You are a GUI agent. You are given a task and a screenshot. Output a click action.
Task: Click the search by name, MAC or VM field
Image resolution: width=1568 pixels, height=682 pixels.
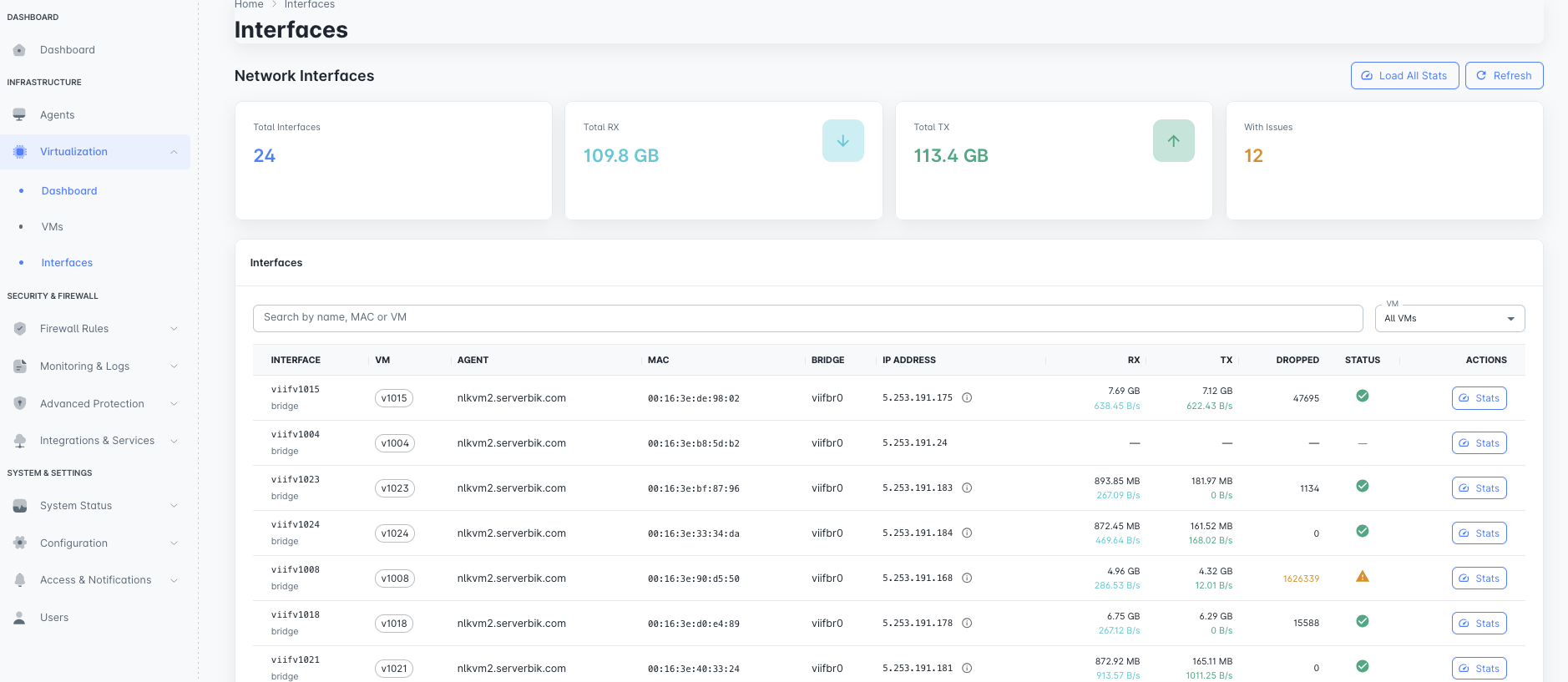point(808,318)
